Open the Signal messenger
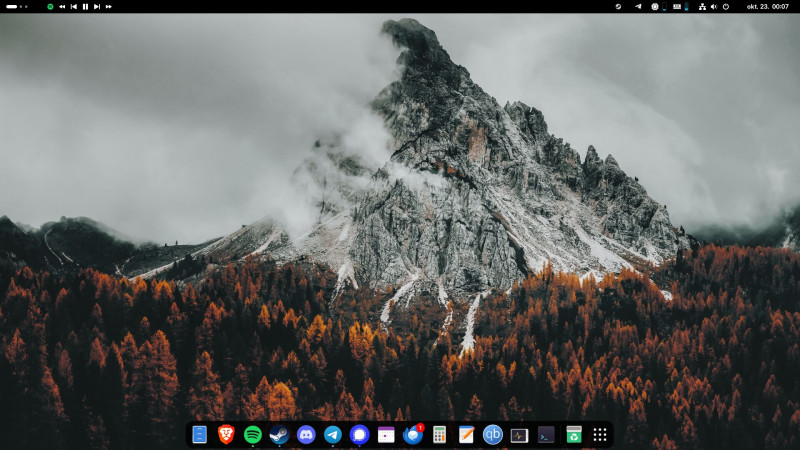The width and height of the screenshot is (800, 450). (x=359, y=435)
